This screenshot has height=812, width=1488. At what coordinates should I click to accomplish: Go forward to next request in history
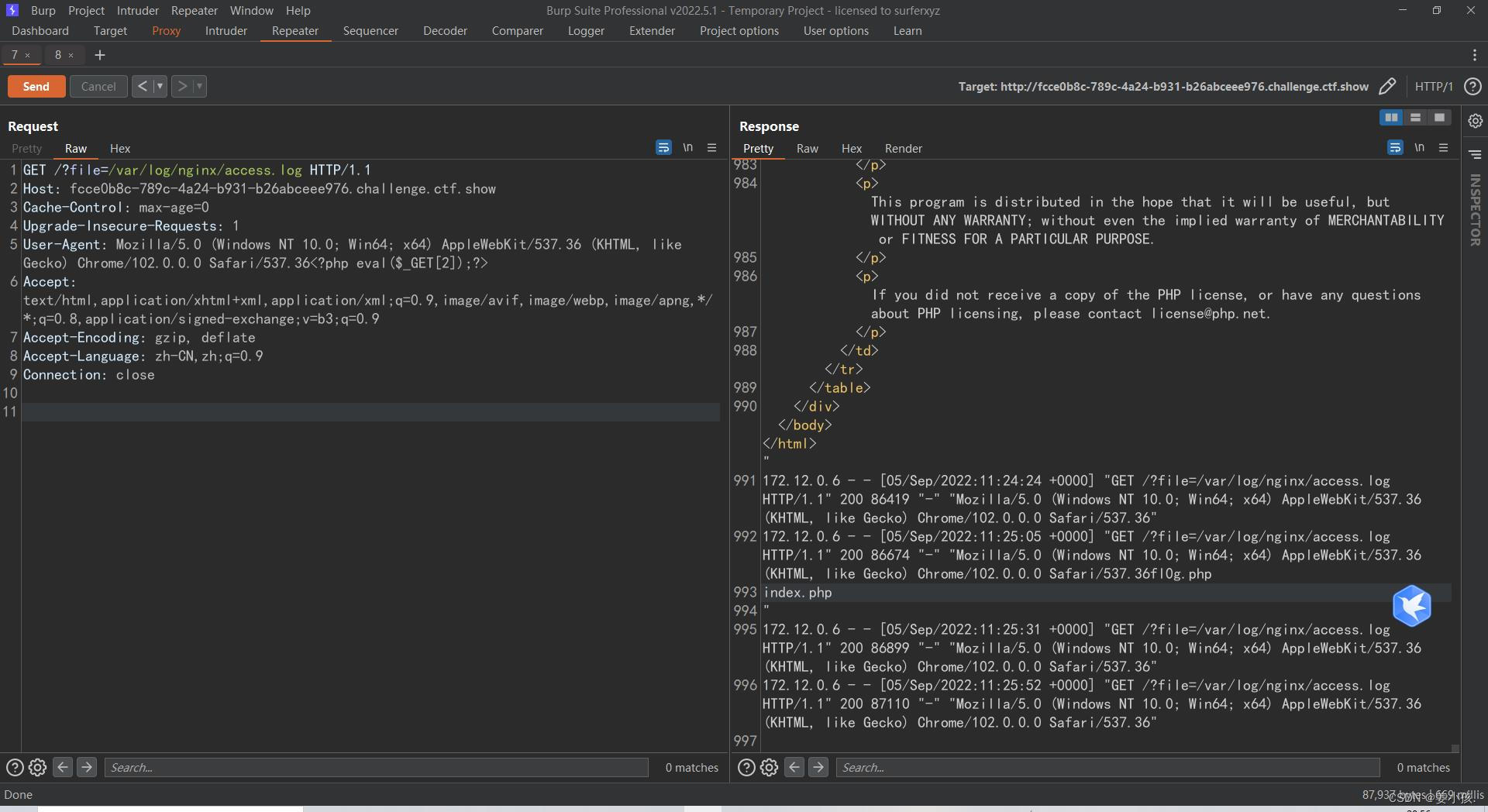point(181,86)
